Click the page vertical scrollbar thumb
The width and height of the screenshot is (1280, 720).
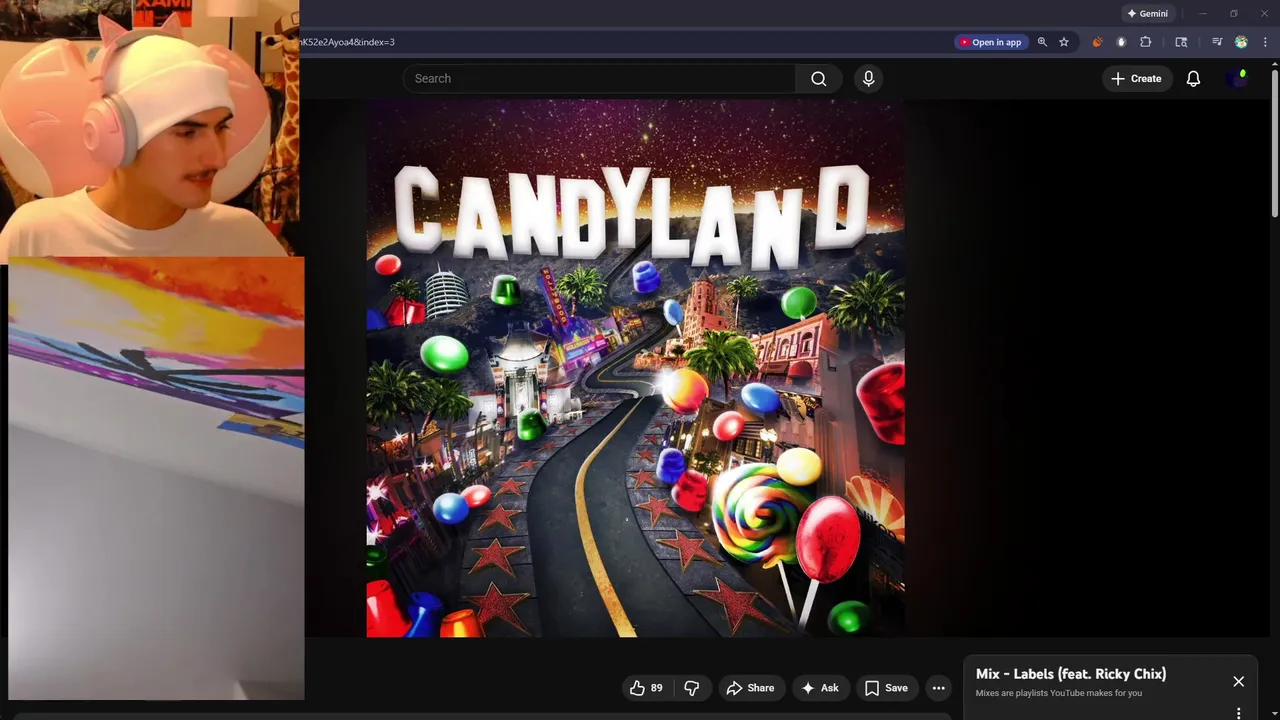(x=1275, y=141)
